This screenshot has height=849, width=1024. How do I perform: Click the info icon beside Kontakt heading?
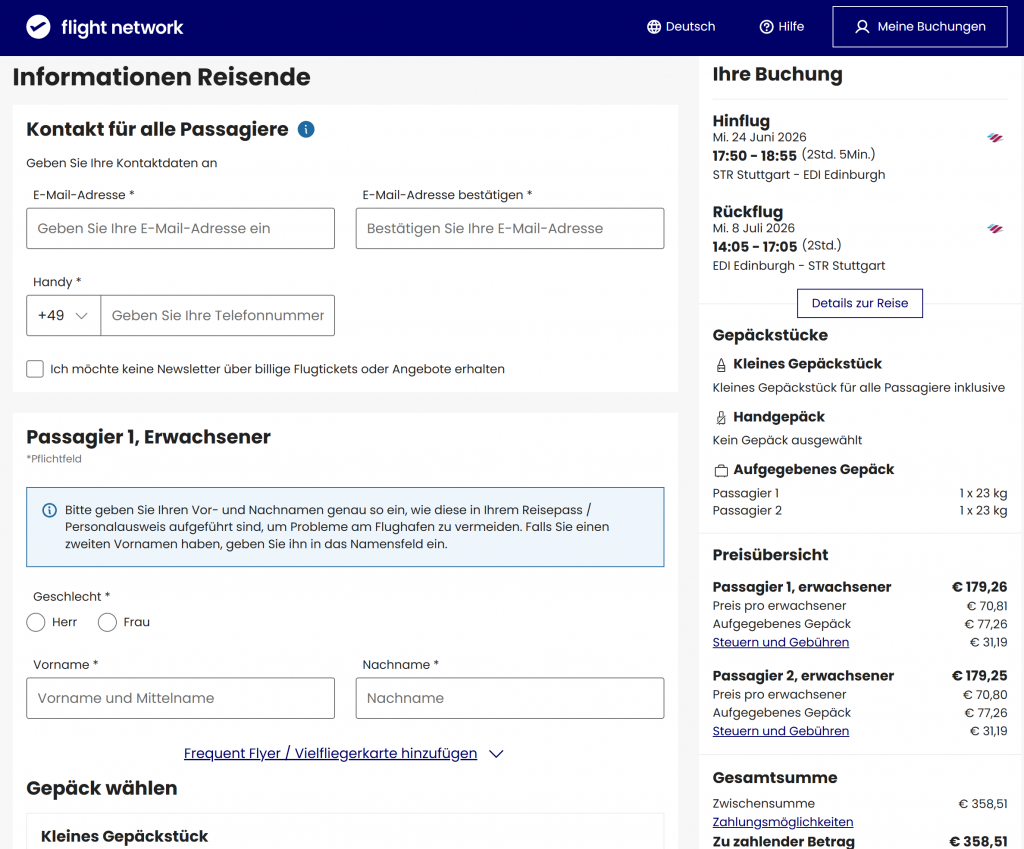pos(306,129)
